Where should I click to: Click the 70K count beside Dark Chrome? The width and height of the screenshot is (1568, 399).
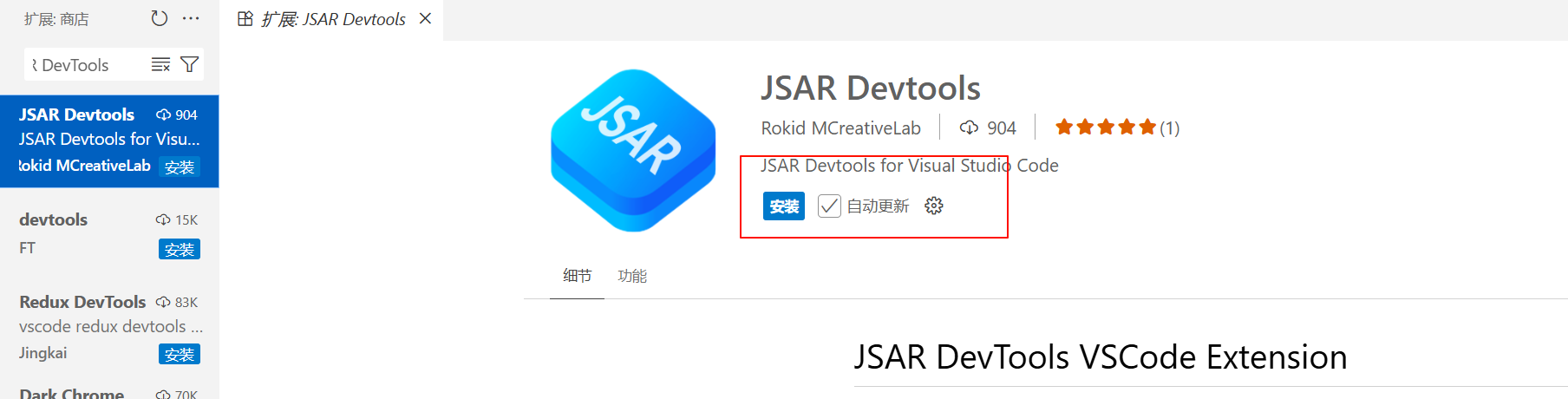177,394
